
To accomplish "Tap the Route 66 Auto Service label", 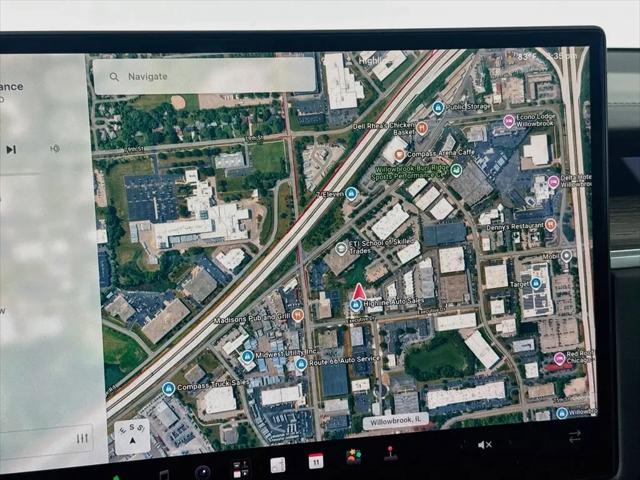I will pos(344,361).
